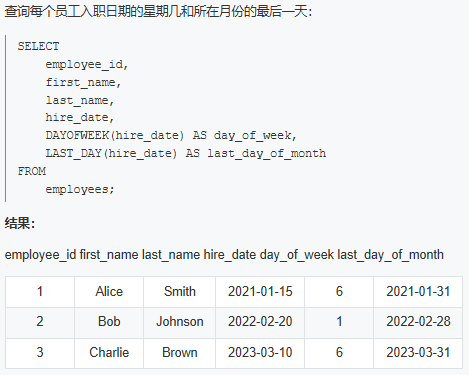Click the hire_date code line

[80, 117]
